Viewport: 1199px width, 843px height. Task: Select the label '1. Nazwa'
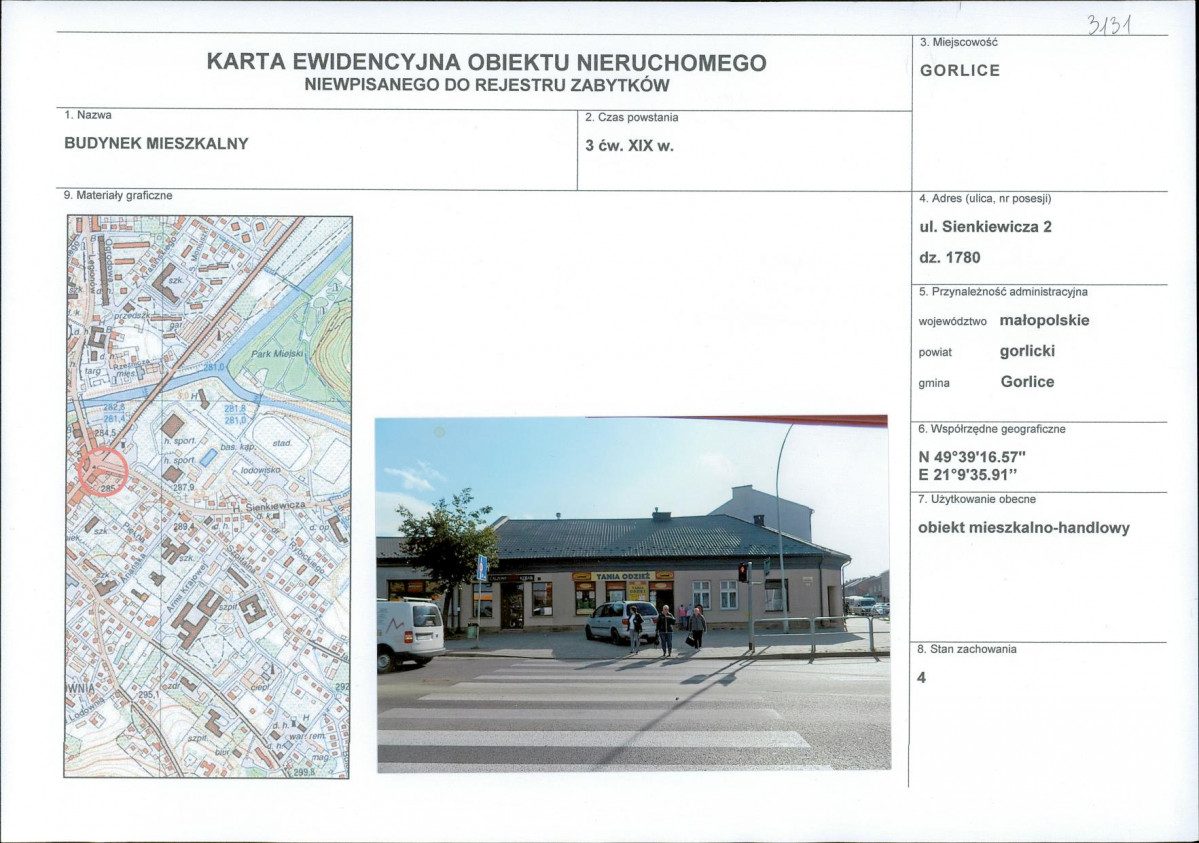(88, 115)
